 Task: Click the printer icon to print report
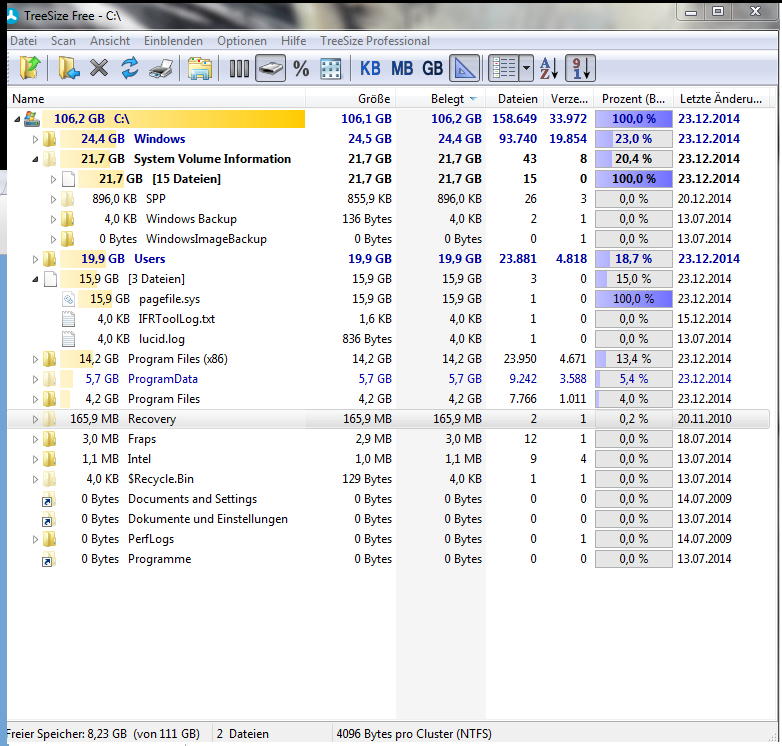tap(161, 68)
